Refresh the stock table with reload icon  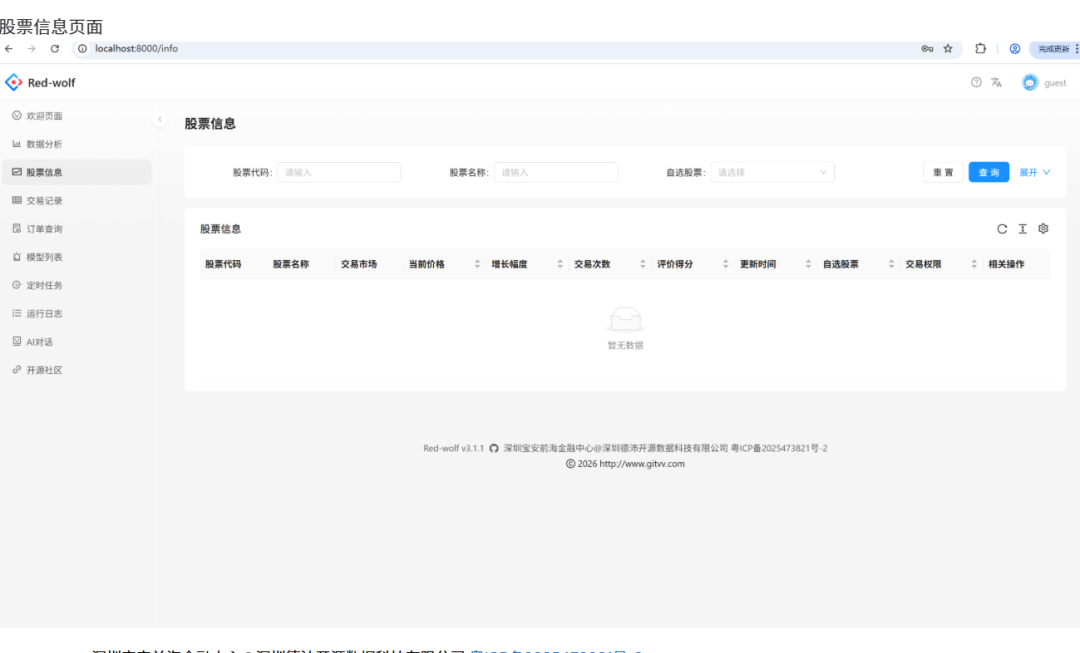click(1002, 229)
